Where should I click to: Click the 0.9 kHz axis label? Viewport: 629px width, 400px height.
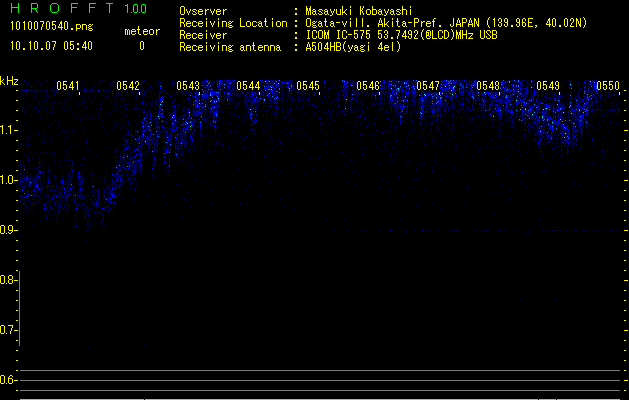pos(8,230)
